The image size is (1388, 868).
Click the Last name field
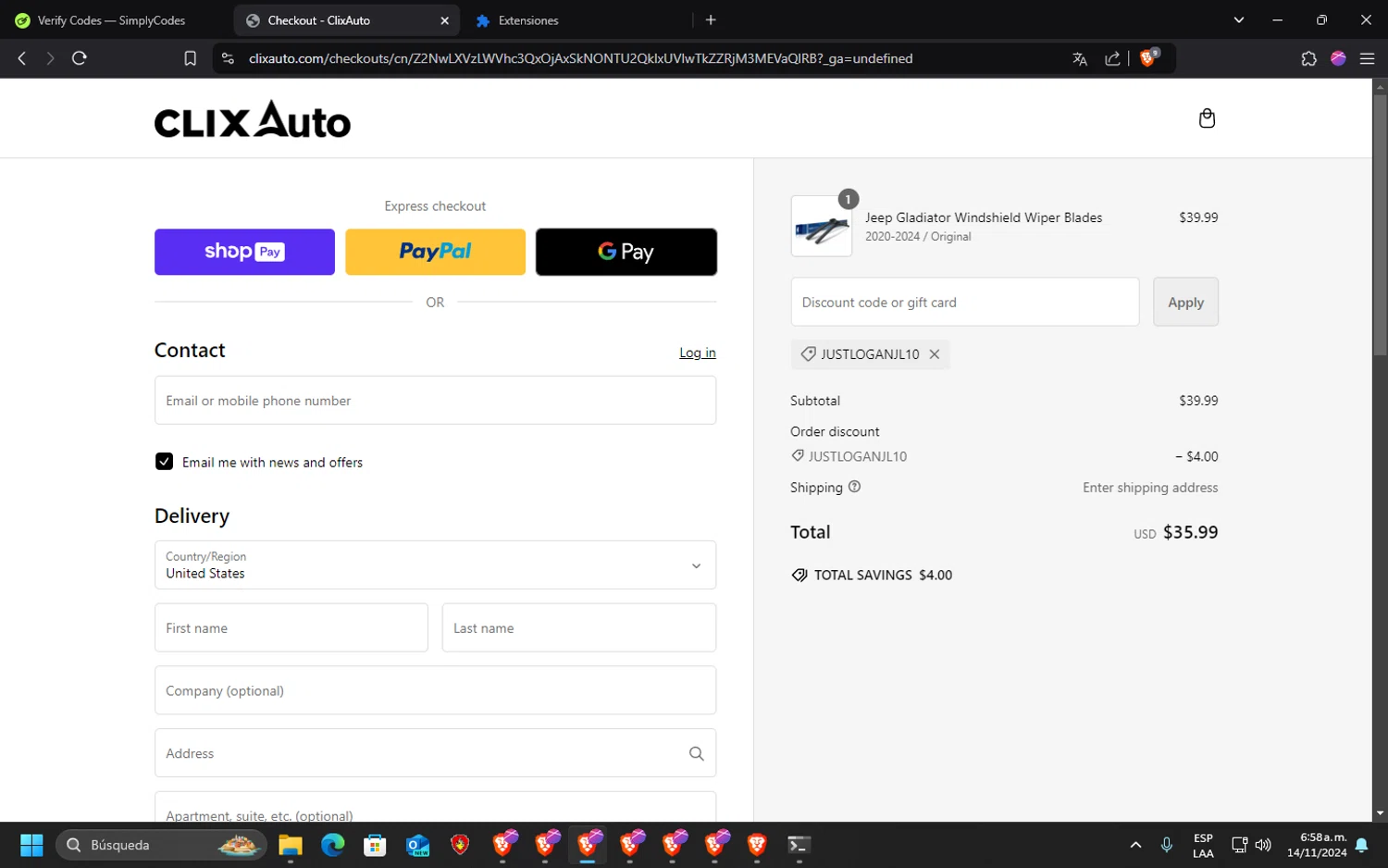coord(579,628)
